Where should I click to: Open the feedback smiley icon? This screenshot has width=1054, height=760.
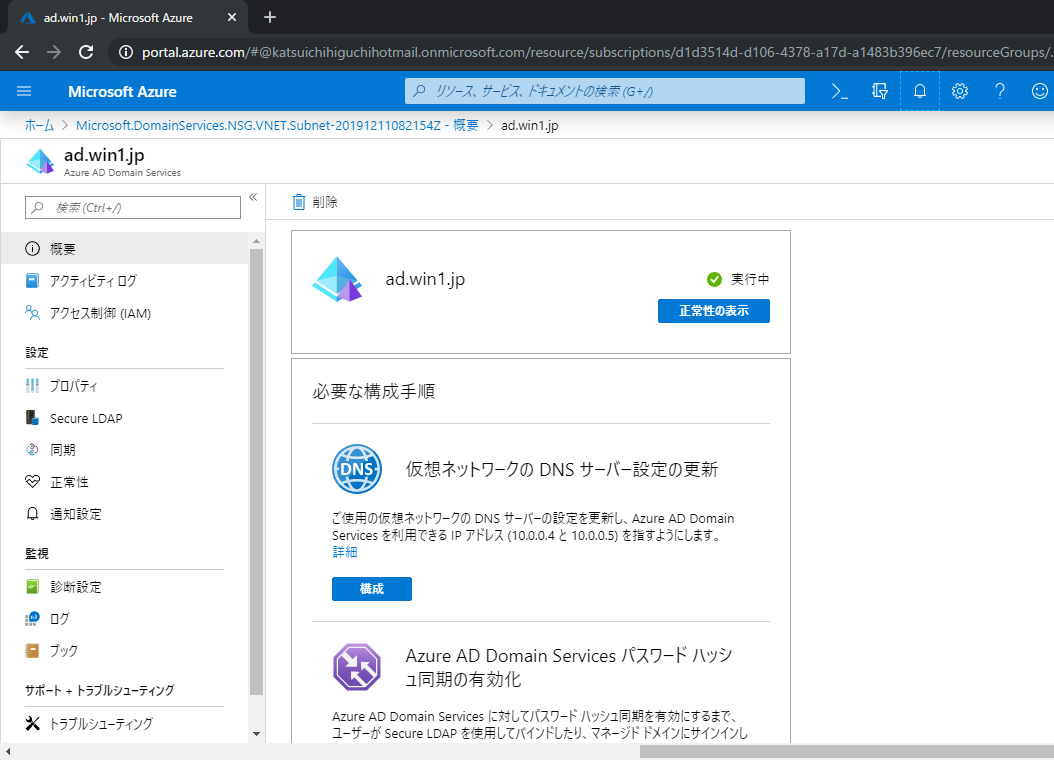(x=1039, y=91)
